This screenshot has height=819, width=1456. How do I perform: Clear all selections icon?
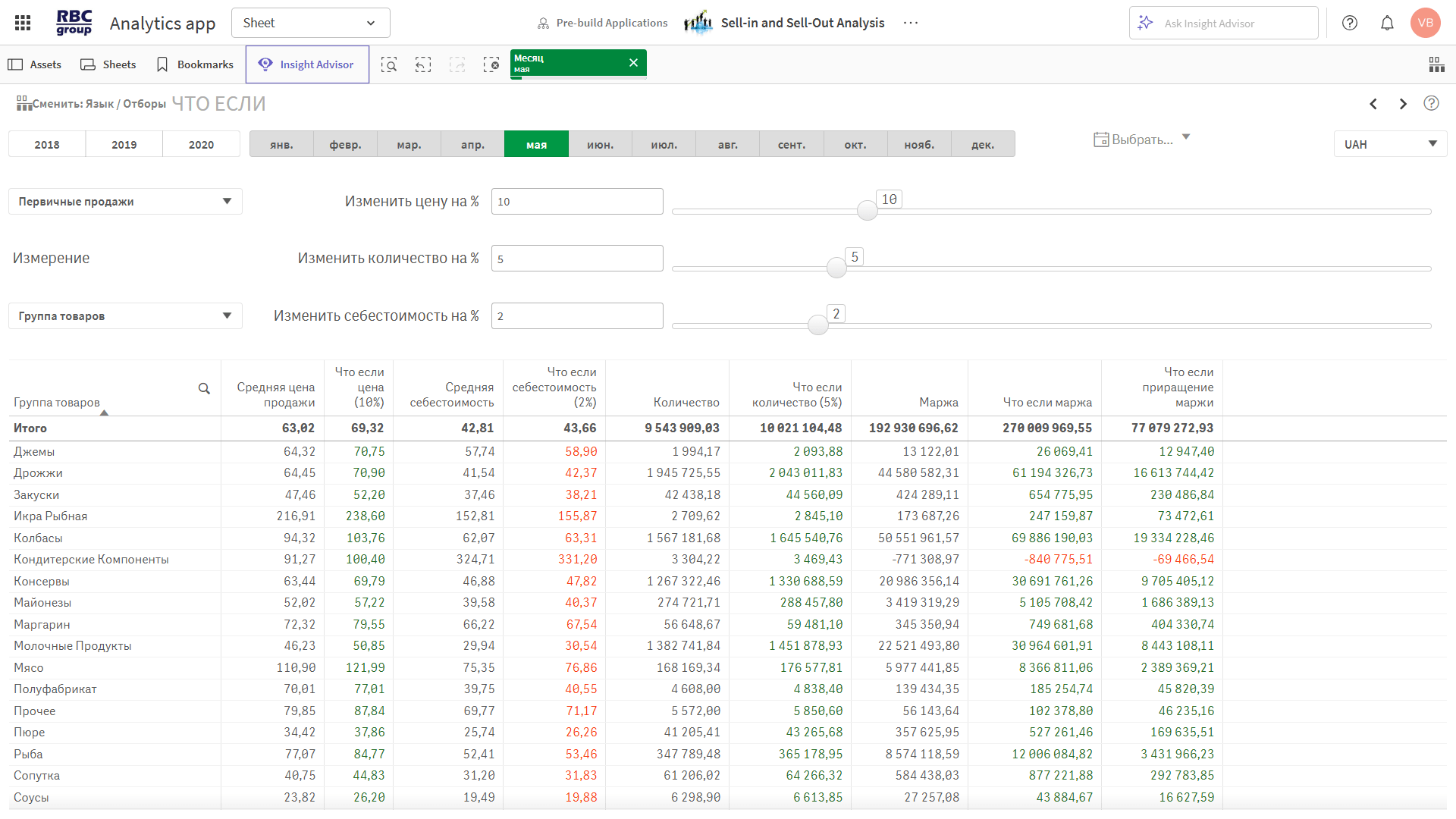pos(491,64)
